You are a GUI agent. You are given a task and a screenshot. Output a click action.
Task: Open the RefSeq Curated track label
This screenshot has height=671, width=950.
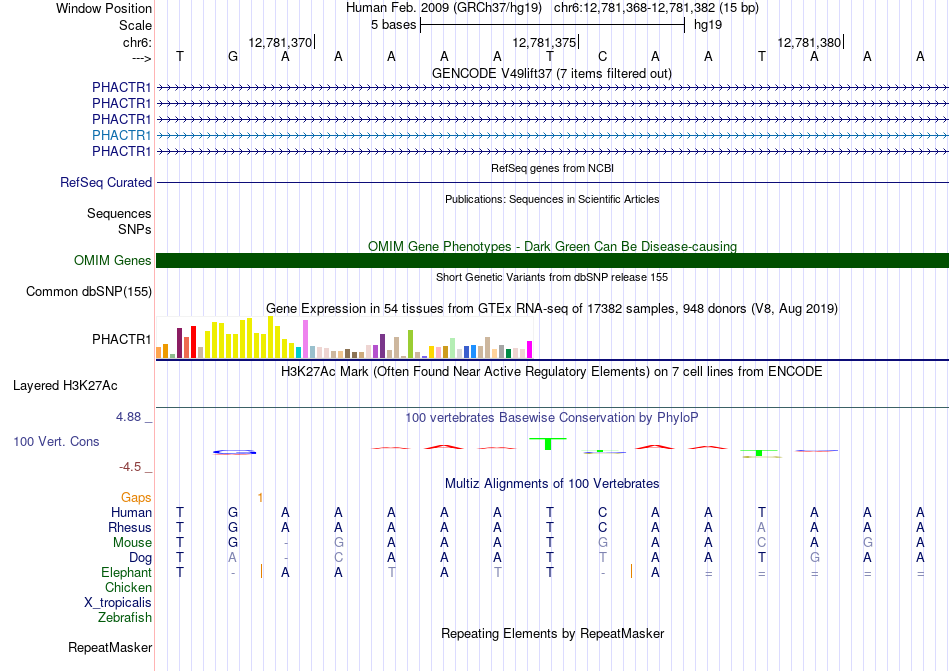click(x=106, y=182)
